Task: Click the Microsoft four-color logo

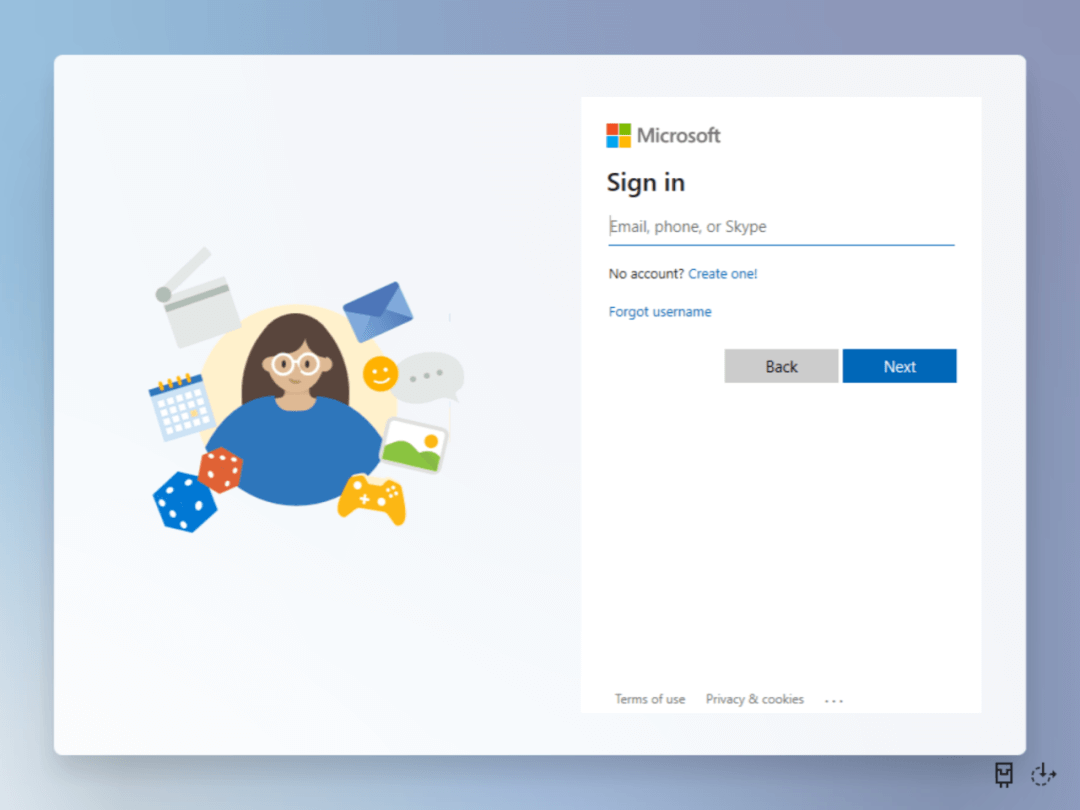Action: pyautogui.click(x=618, y=136)
